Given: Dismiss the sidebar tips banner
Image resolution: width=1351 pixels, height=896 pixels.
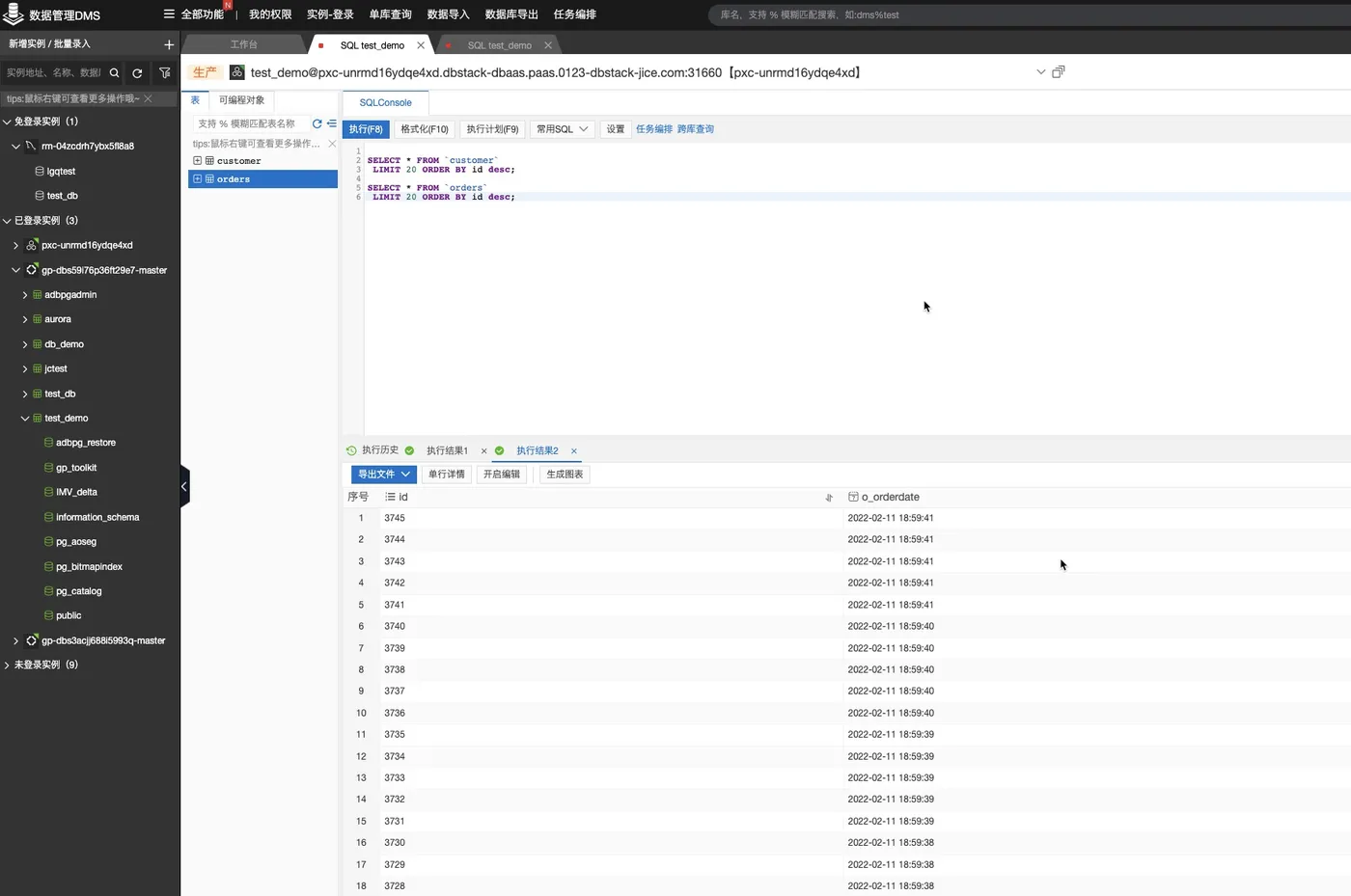Looking at the screenshot, I should [148, 98].
